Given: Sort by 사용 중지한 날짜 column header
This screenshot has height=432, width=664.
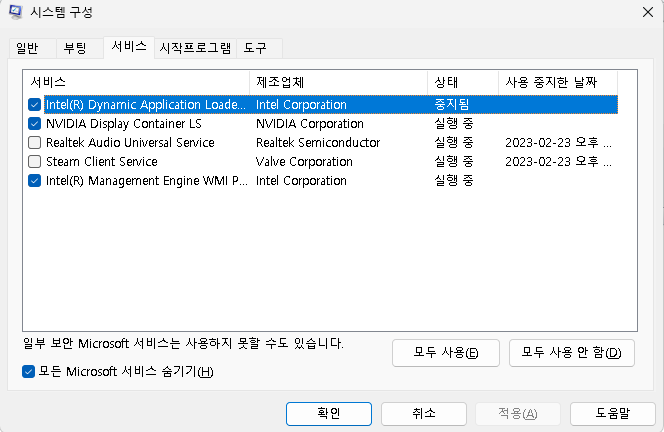Looking at the screenshot, I should pyautogui.click(x=558, y=82).
